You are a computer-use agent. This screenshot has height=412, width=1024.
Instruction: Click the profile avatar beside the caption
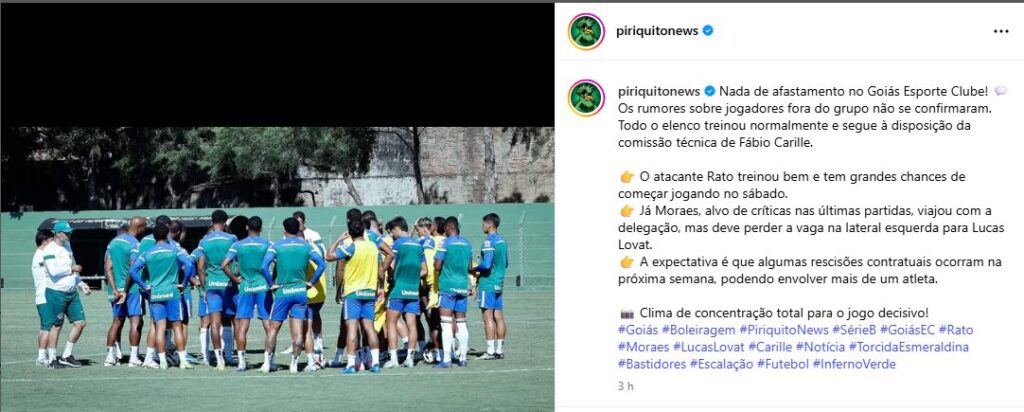(x=586, y=97)
